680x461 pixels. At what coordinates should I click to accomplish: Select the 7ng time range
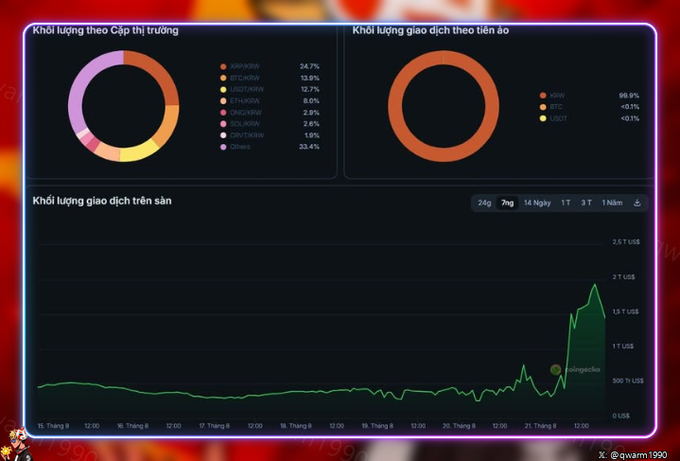pyautogui.click(x=507, y=203)
